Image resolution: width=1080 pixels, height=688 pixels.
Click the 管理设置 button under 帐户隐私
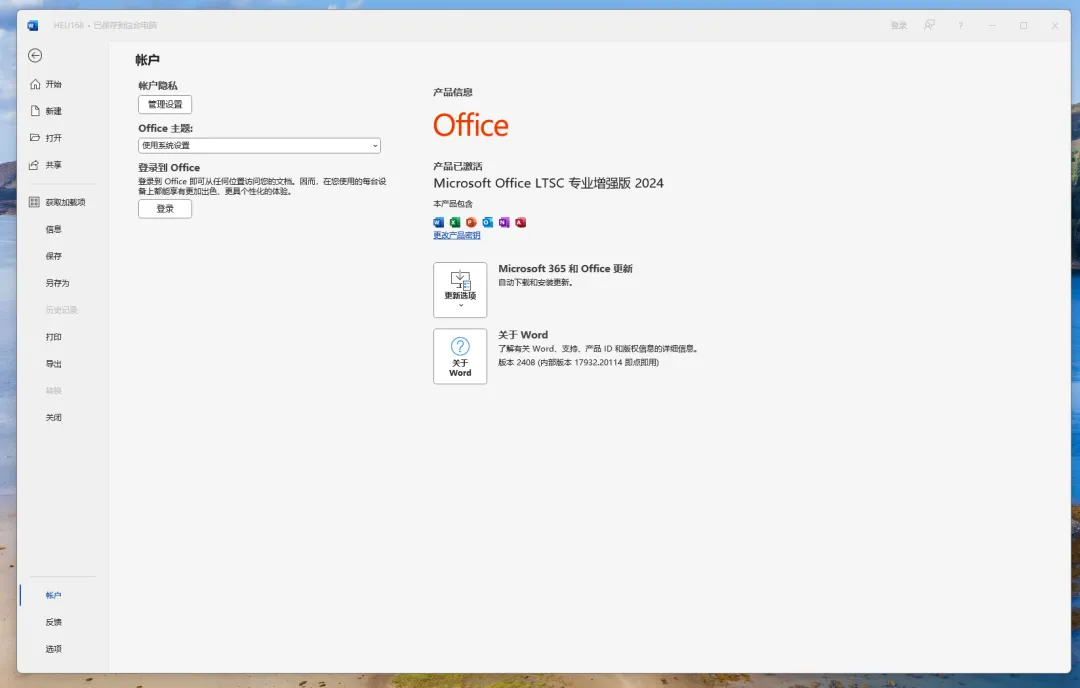tap(165, 104)
